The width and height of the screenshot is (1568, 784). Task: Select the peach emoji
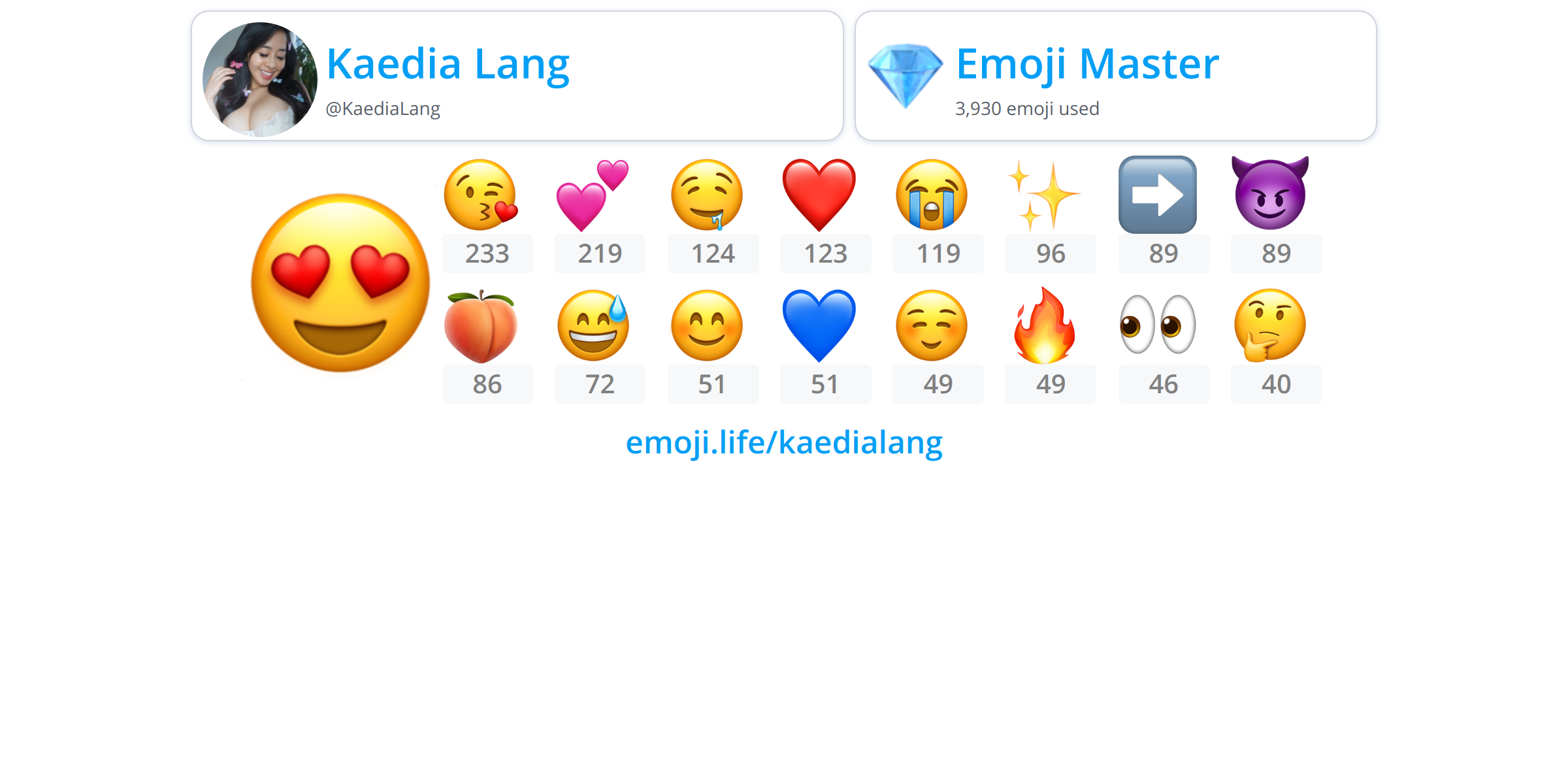(x=481, y=325)
